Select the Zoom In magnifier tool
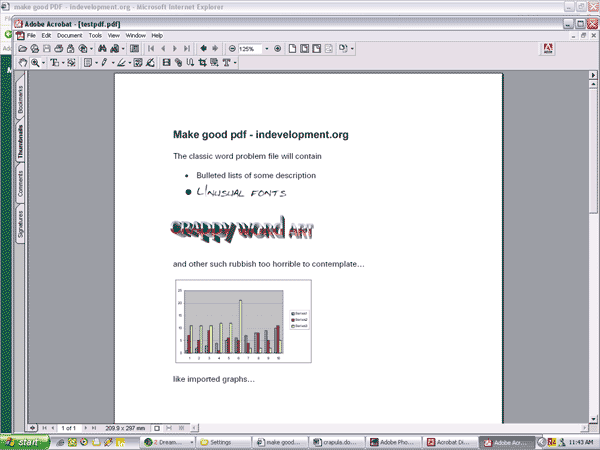Image resolution: width=600 pixels, height=450 pixels. pyautogui.click(x=35, y=63)
